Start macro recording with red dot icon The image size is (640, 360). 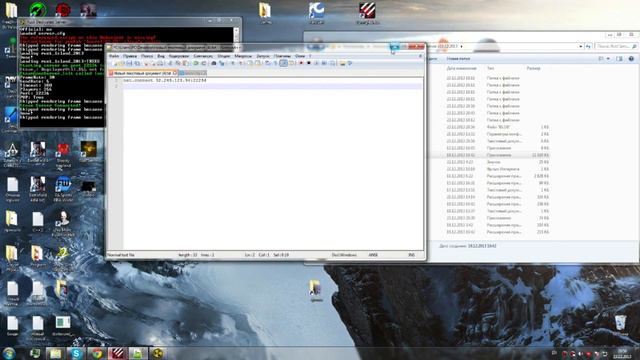301,63
